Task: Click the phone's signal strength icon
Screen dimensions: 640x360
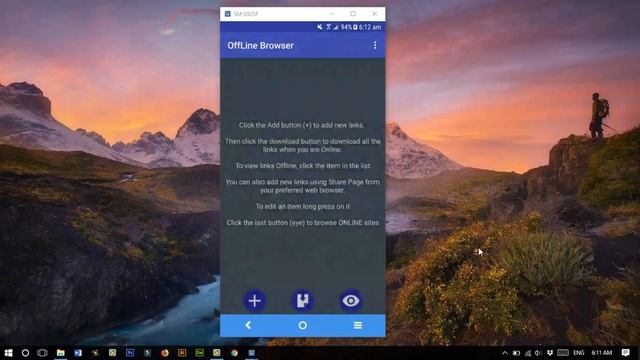Action: tap(336, 27)
